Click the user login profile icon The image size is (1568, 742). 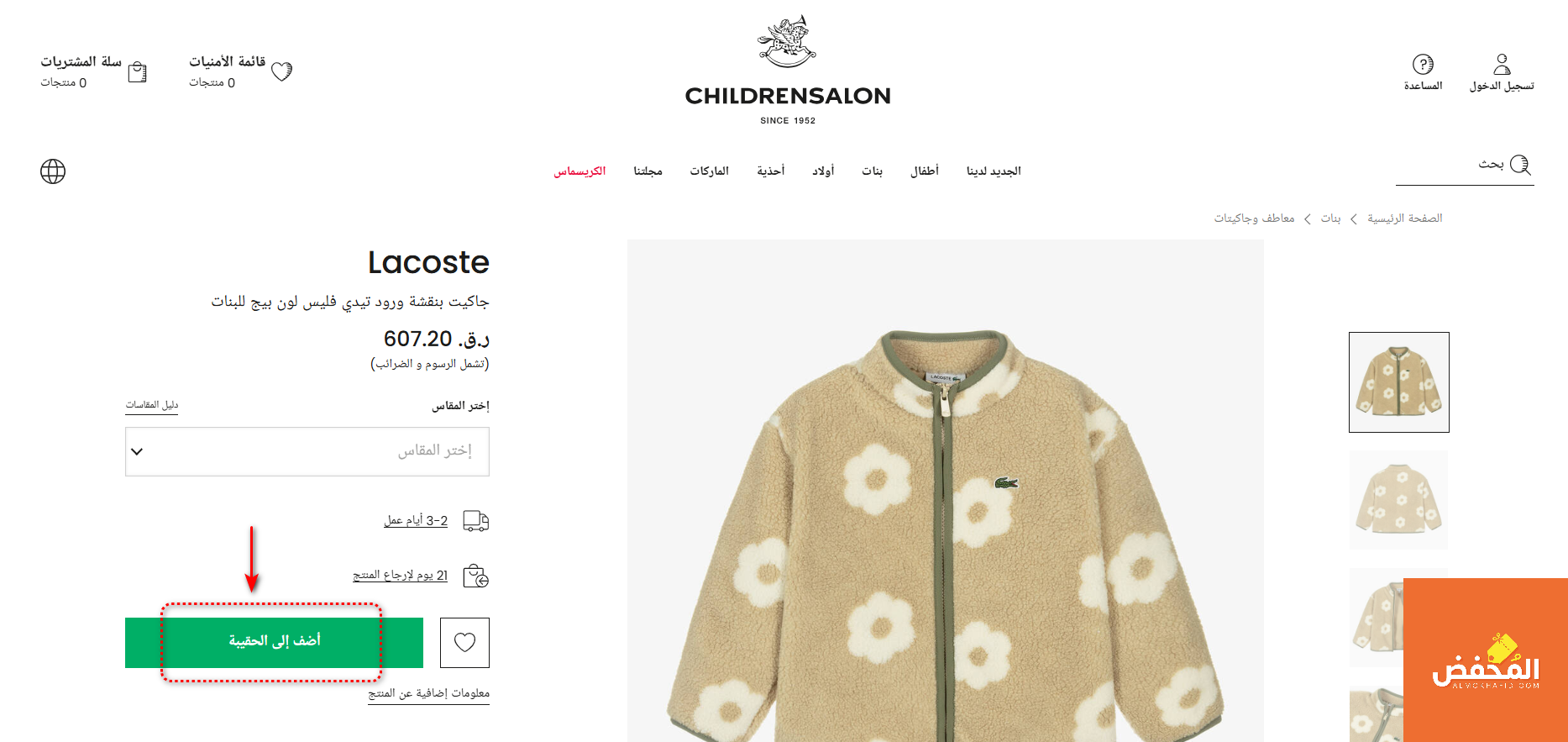coord(1502,64)
